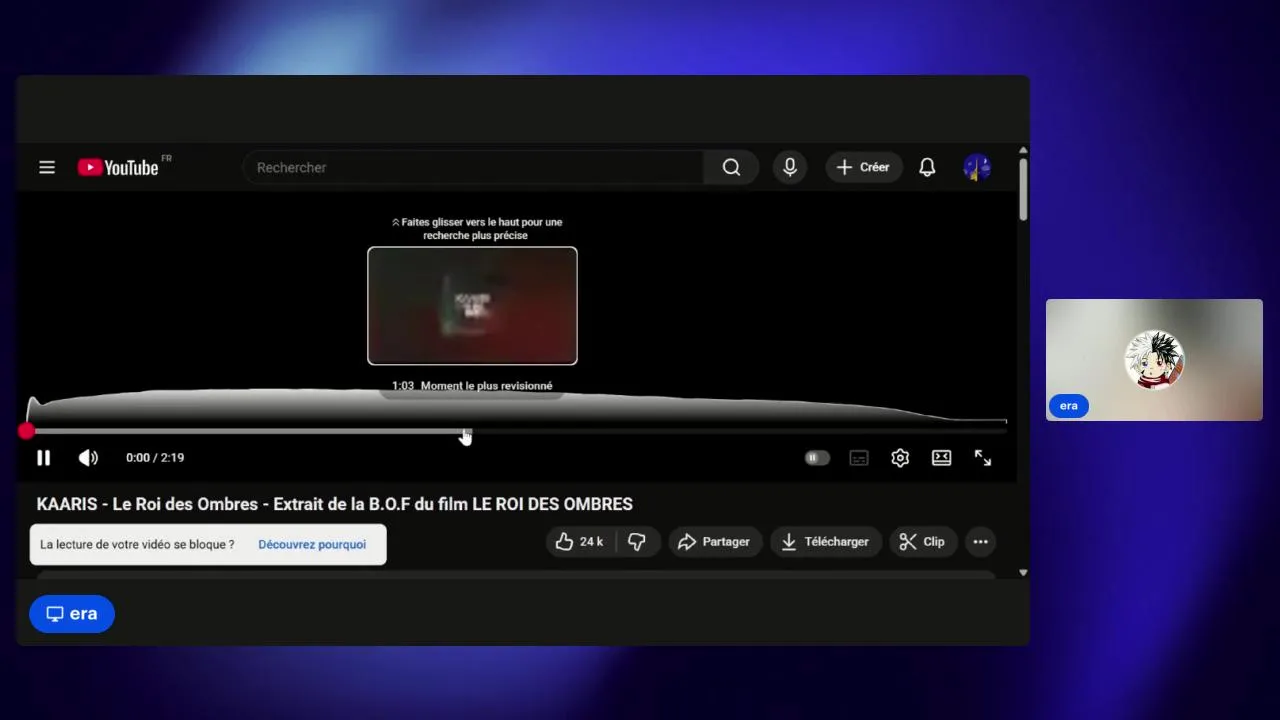Click the most replayed preview thumbnail
This screenshot has width=1280, height=720.
click(472, 306)
